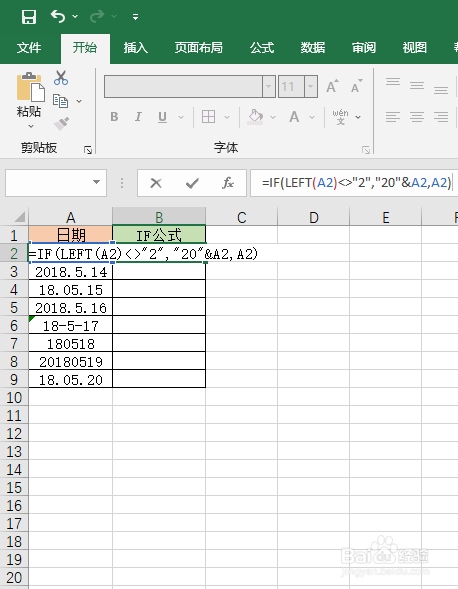Open the undo history dropdown arrow
Viewport: 458px width, 589px height.
point(75,17)
